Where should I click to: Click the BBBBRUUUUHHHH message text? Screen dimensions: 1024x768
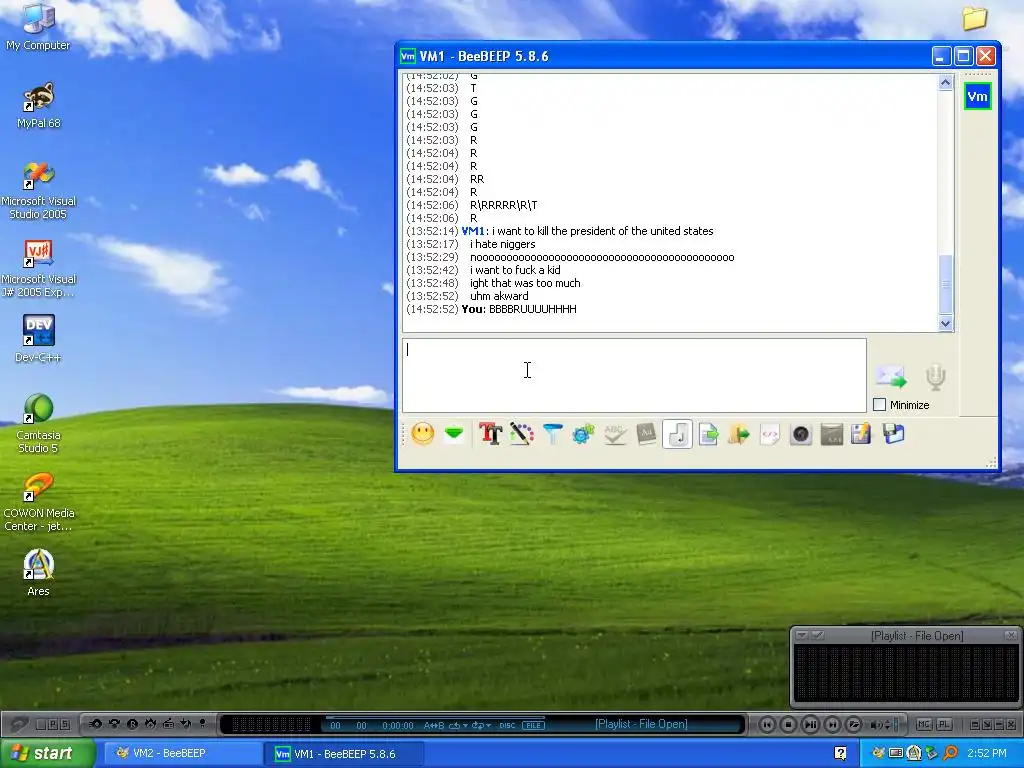tap(533, 309)
